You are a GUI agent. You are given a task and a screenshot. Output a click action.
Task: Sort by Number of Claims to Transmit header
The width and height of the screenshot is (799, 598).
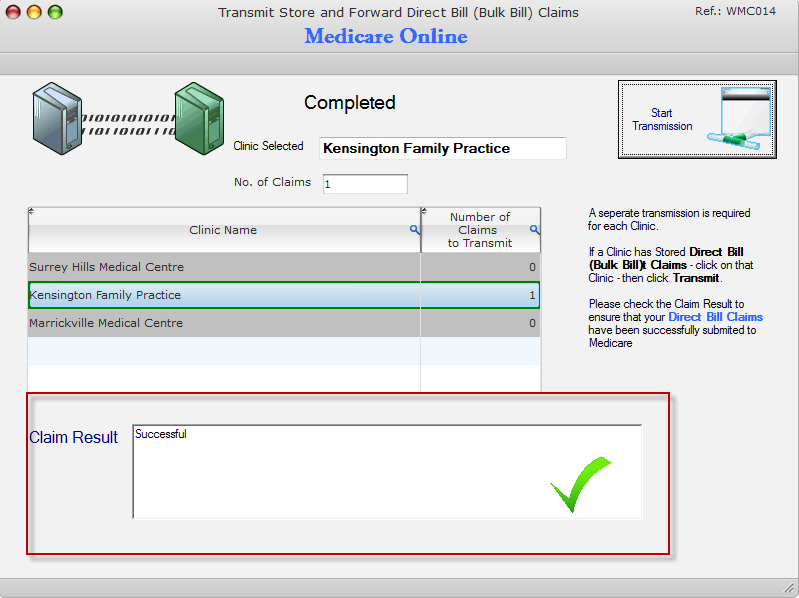pyautogui.click(x=481, y=230)
